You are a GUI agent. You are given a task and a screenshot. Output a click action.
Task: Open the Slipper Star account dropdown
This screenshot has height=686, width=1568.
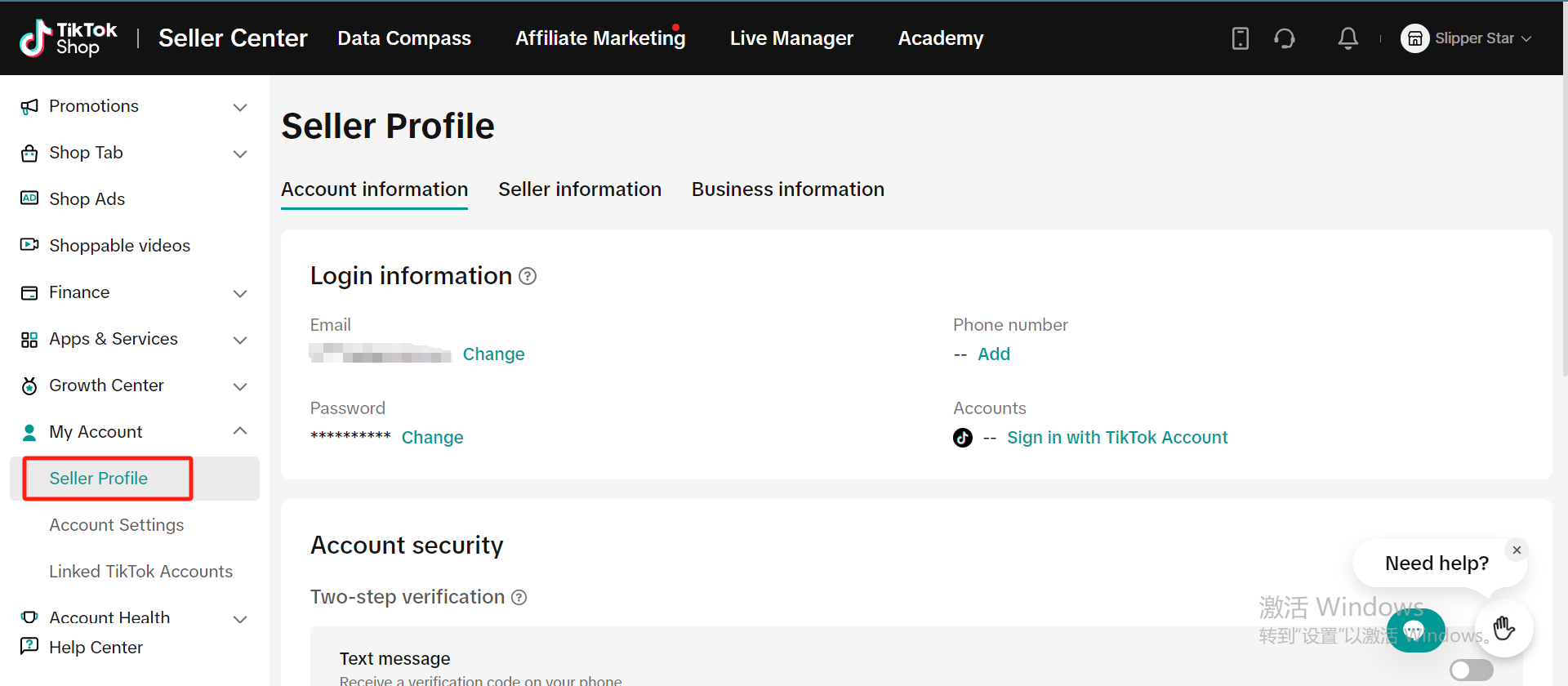(x=1467, y=38)
